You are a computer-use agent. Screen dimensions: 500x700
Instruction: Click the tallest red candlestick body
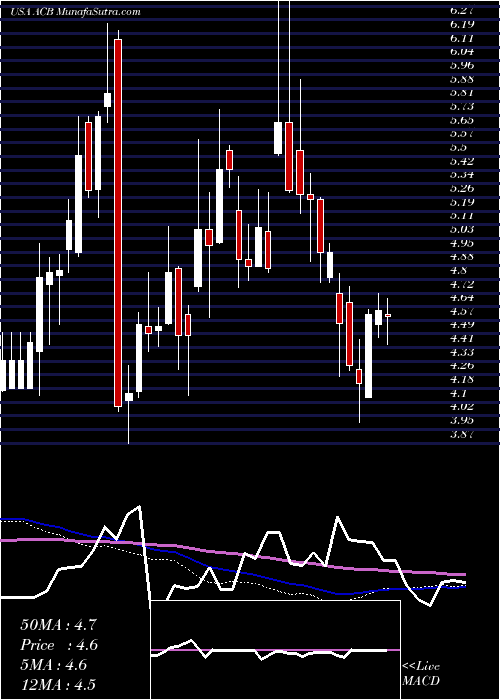click(x=118, y=223)
